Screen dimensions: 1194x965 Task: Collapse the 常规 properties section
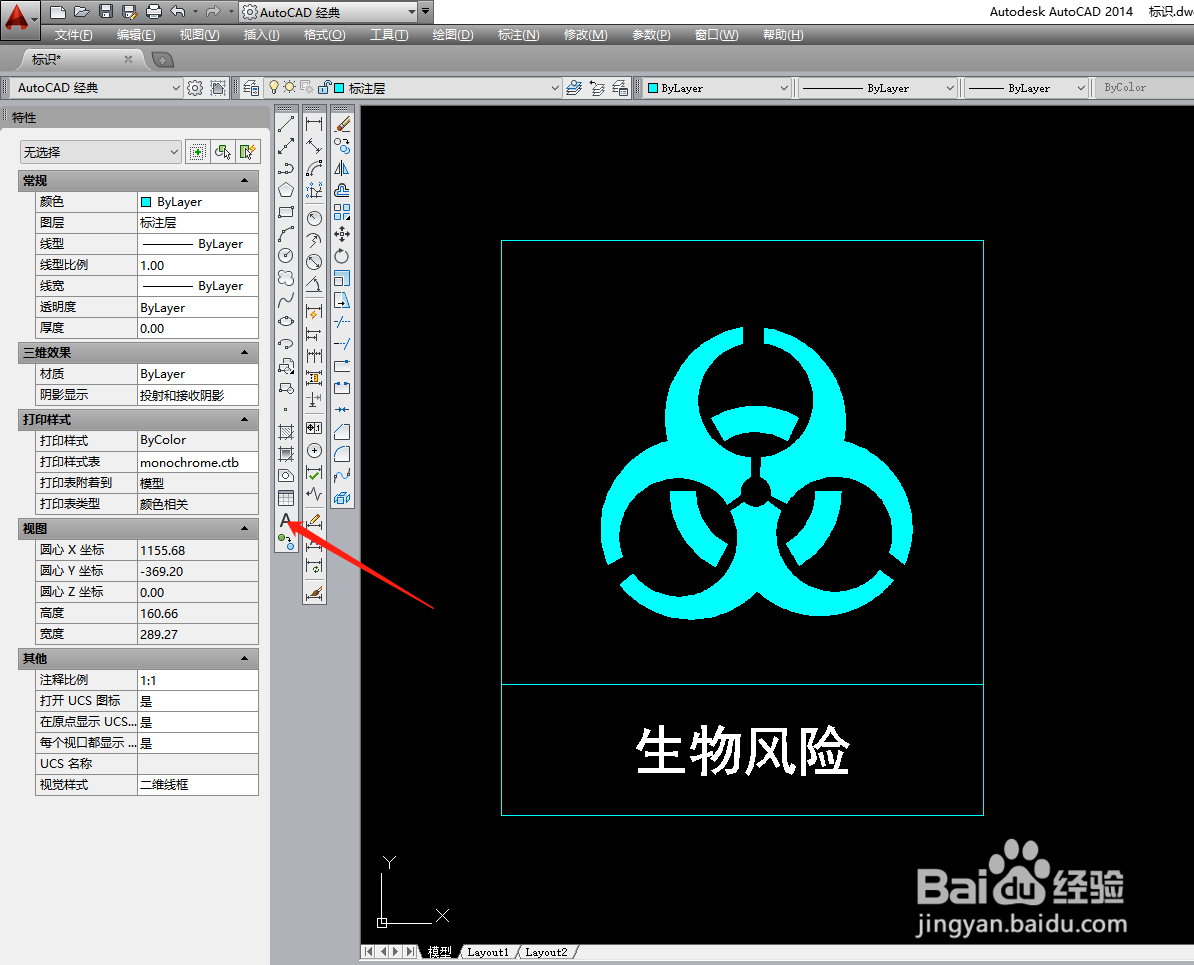(x=244, y=181)
